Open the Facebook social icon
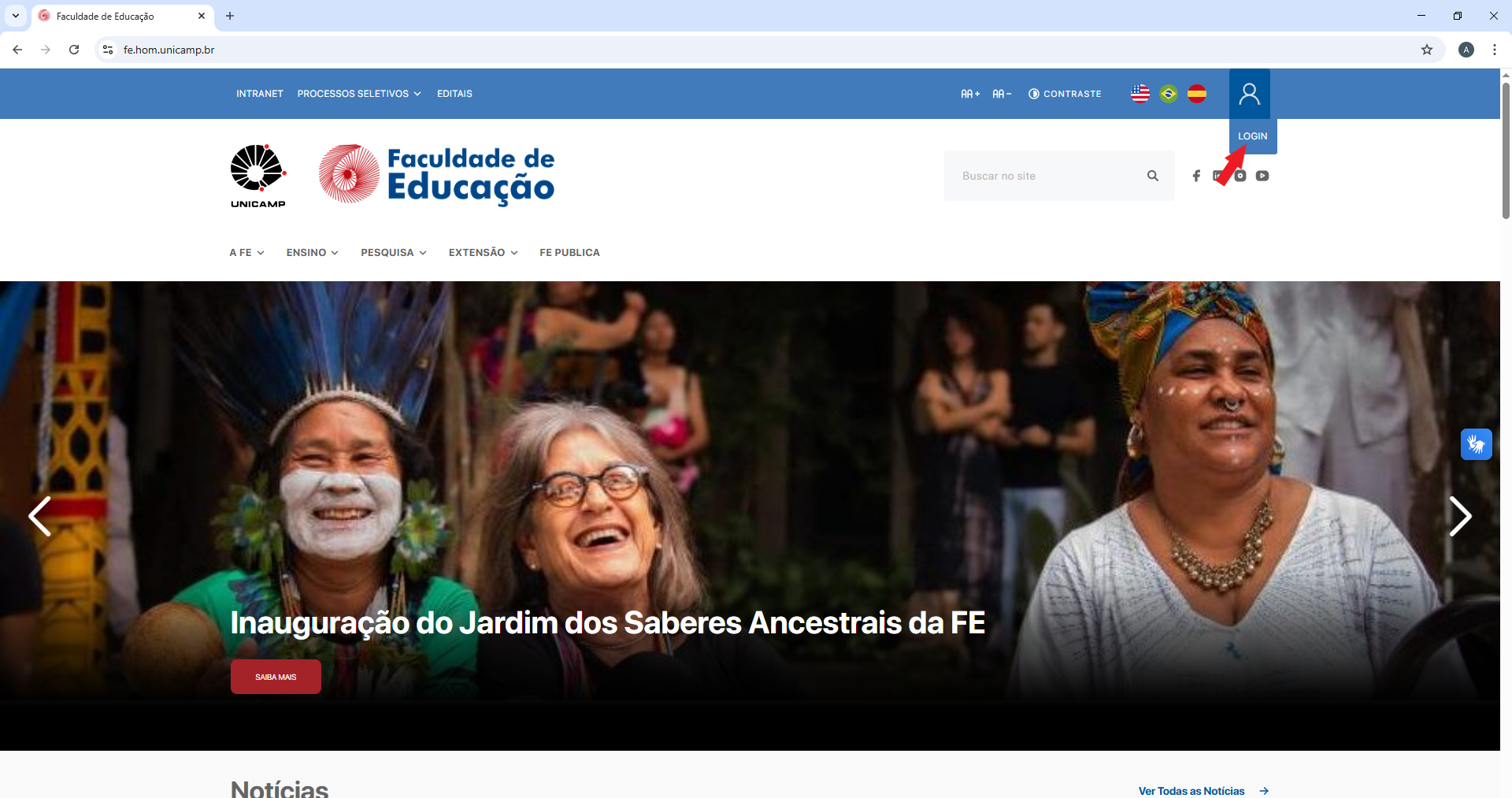This screenshot has height=798, width=1512. point(1196,176)
